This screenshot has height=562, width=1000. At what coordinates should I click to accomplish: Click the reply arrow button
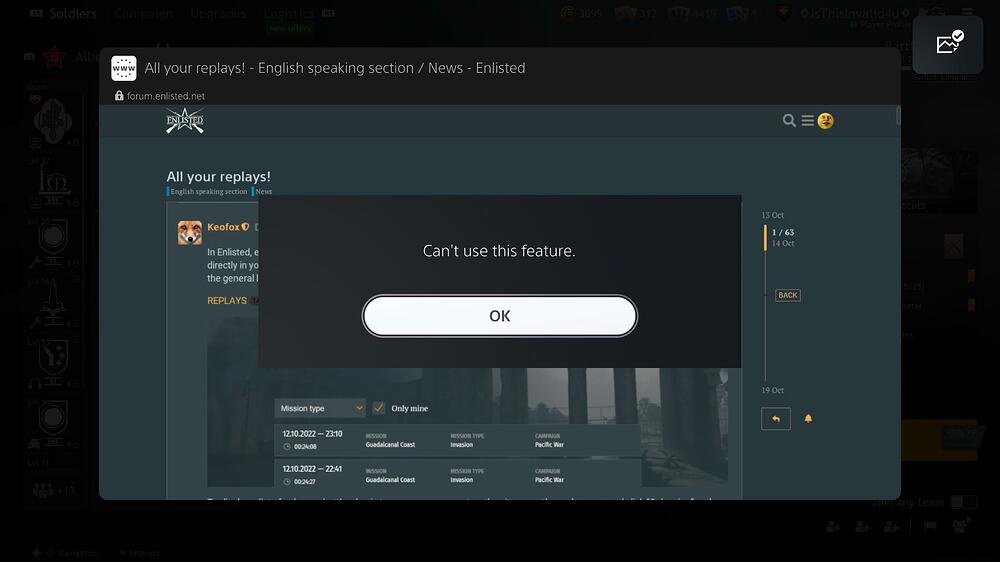click(x=776, y=419)
